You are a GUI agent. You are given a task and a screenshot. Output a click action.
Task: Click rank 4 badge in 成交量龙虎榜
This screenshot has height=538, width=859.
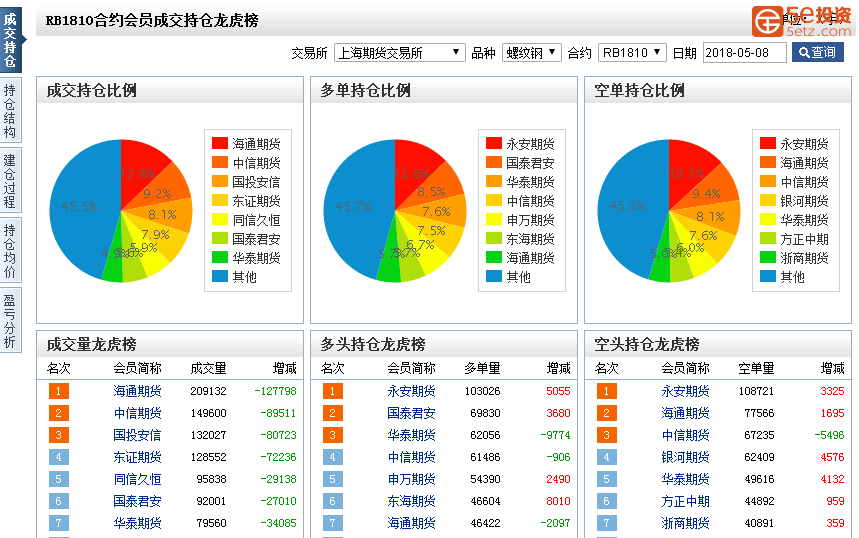point(59,457)
